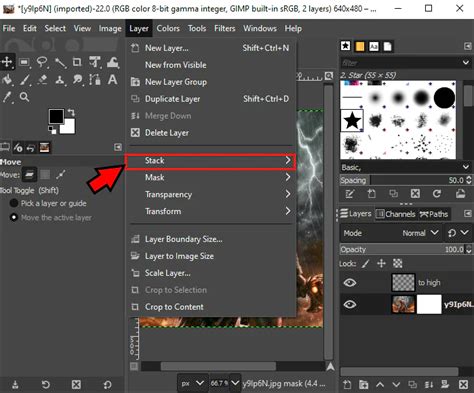Screen dimensions: 474x393
Task: Open the Filters menu
Action: pyautogui.click(x=225, y=29)
